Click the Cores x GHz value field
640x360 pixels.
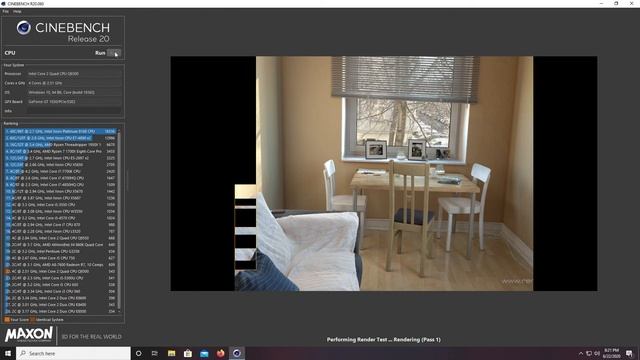click(x=74, y=83)
